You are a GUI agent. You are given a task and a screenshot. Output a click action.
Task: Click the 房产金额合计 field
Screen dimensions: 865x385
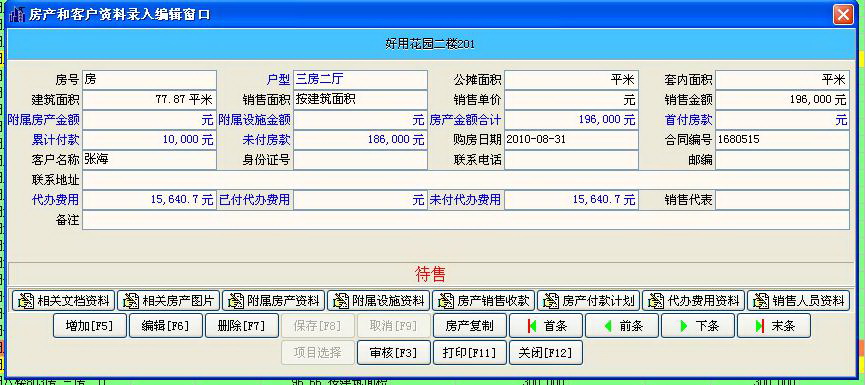571,120
